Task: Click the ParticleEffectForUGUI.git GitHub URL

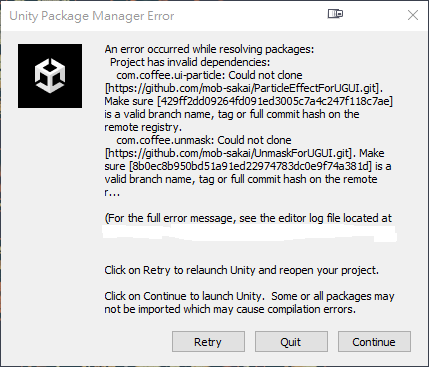Action: pyautogui.click(x=244, y=88)
